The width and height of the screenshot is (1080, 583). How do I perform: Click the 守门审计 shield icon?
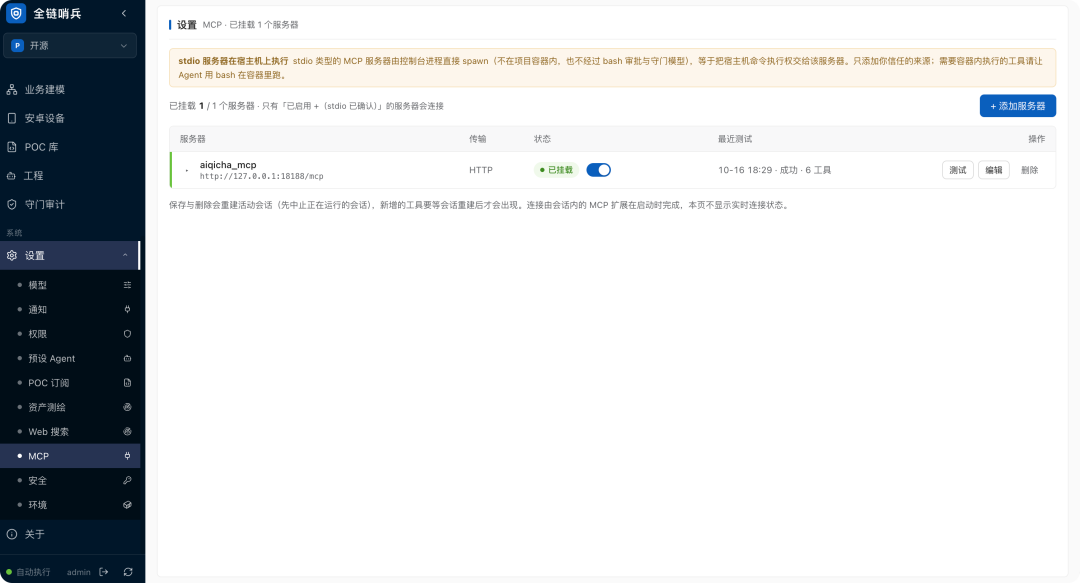12,204
